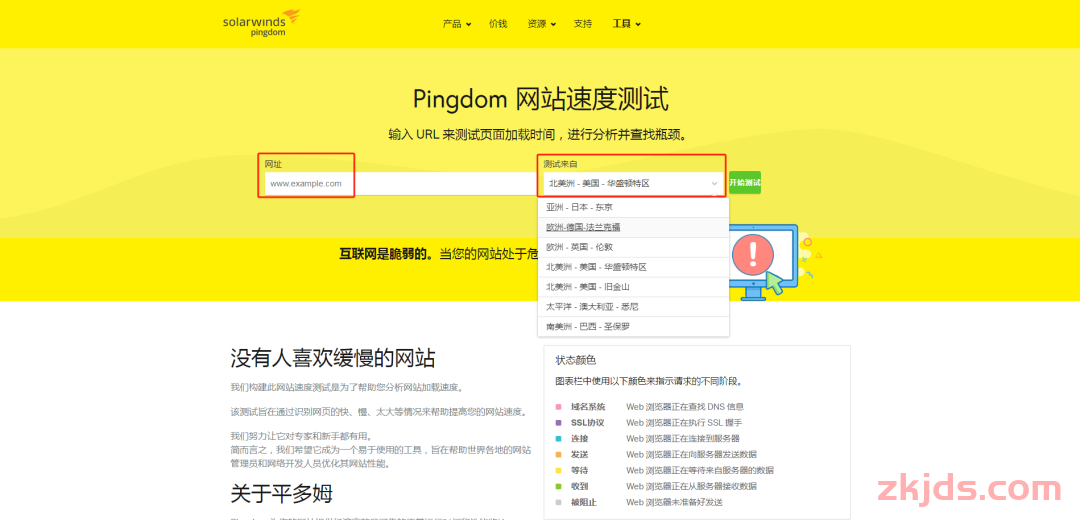Choose 欧洲 - 英国 - 伦敦 location
This screenshot has width=1080, height=520.
[x=633, y=247]
